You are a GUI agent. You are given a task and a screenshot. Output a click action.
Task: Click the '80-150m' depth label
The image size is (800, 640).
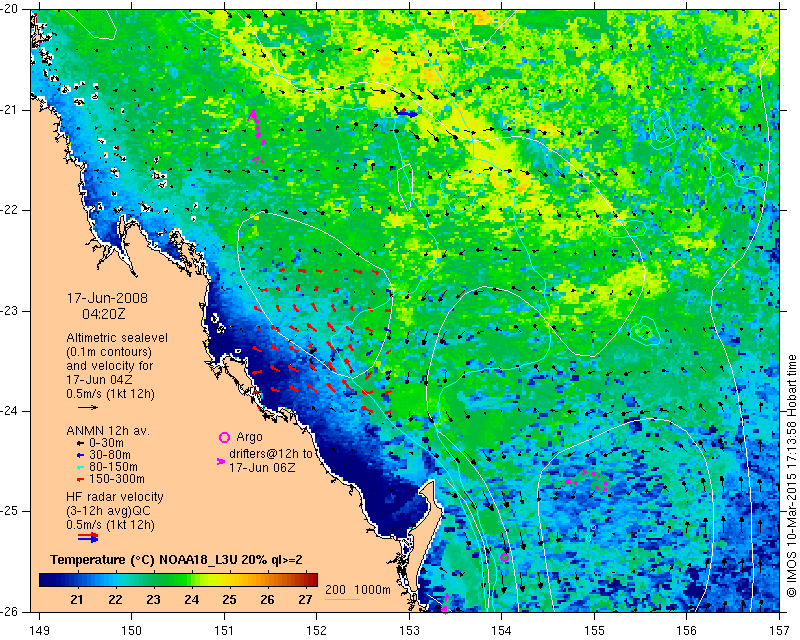pyautogui.click(x=113, y=467)
